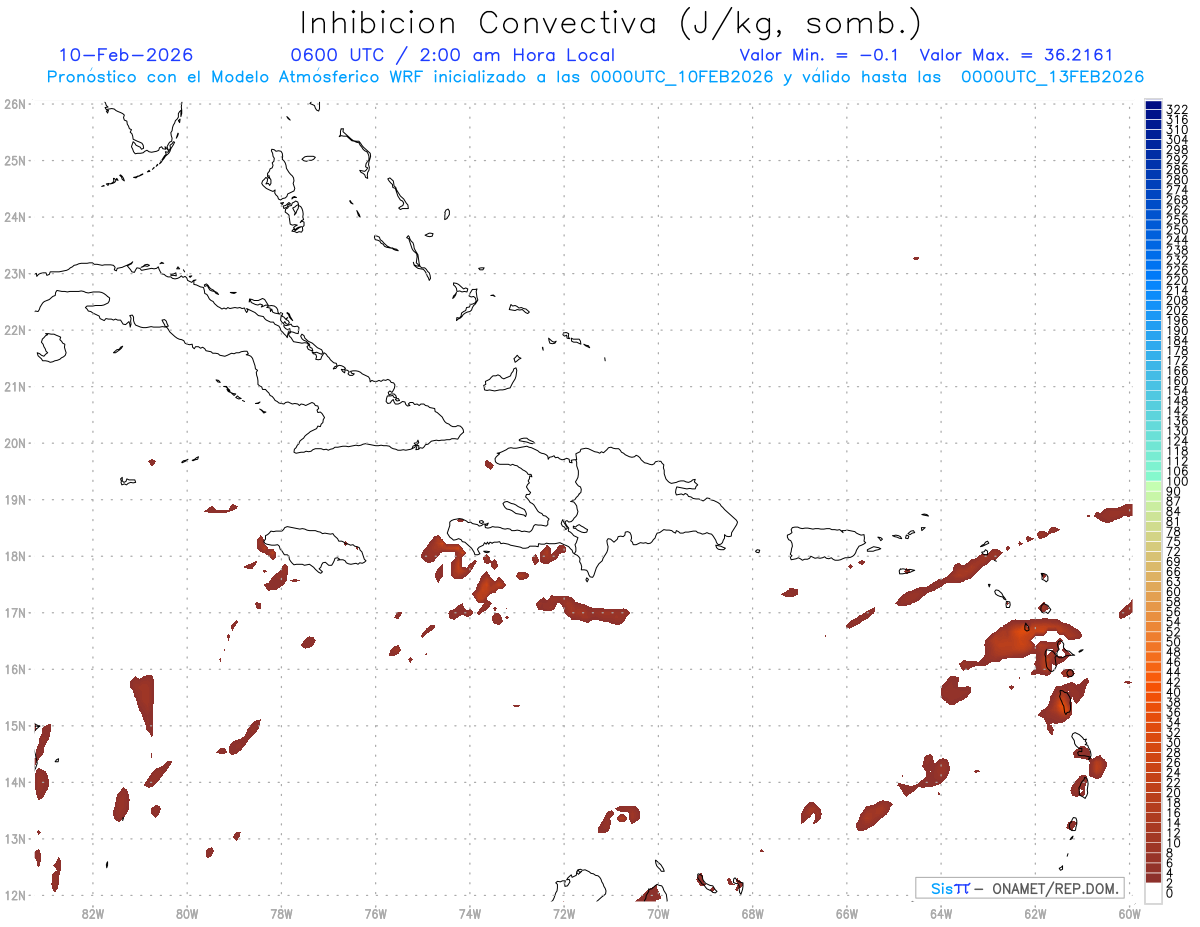
Task: Click the 80W longitude label
Action: point(187,913)
